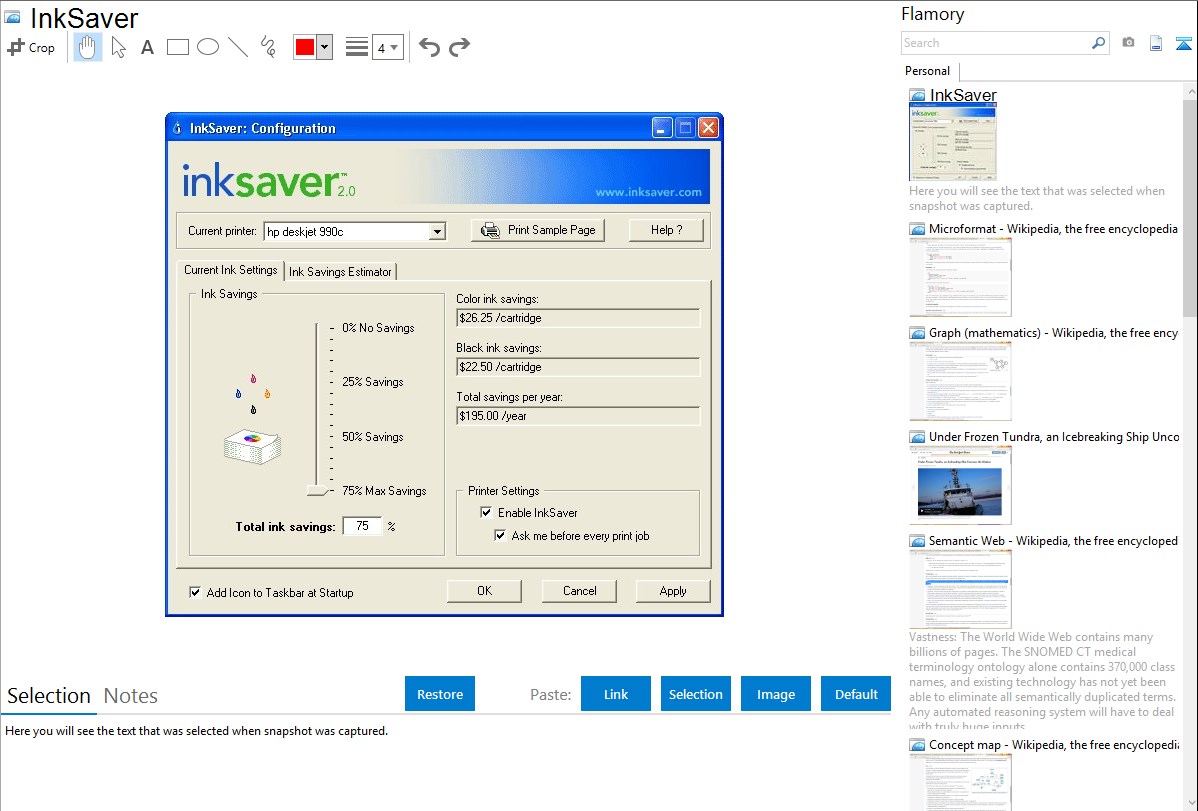Switch to the Notes tab
This screenshot has width=1198, height=811.
pos(131,696)
